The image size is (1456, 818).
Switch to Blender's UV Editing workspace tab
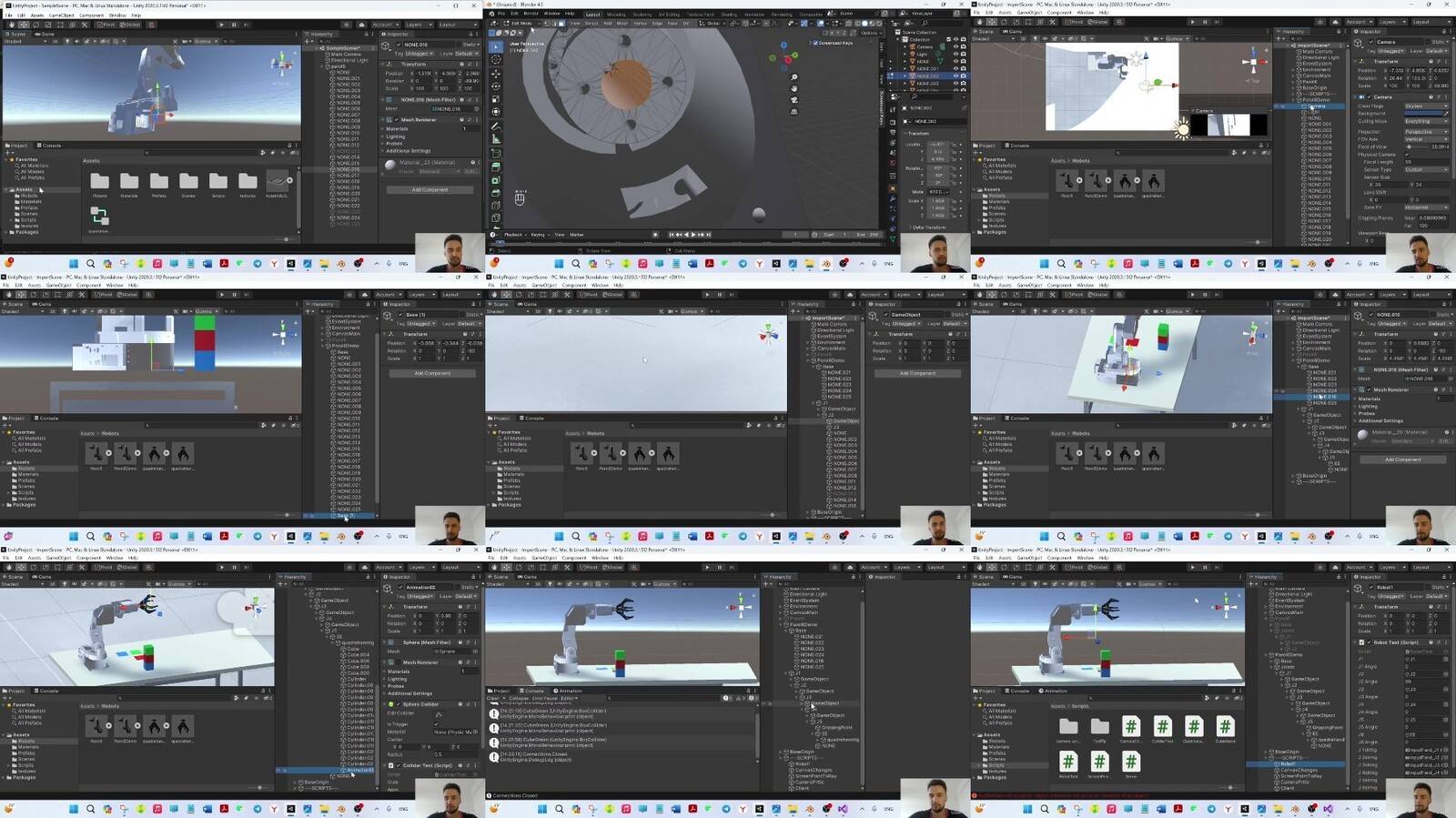pos(669,15)
